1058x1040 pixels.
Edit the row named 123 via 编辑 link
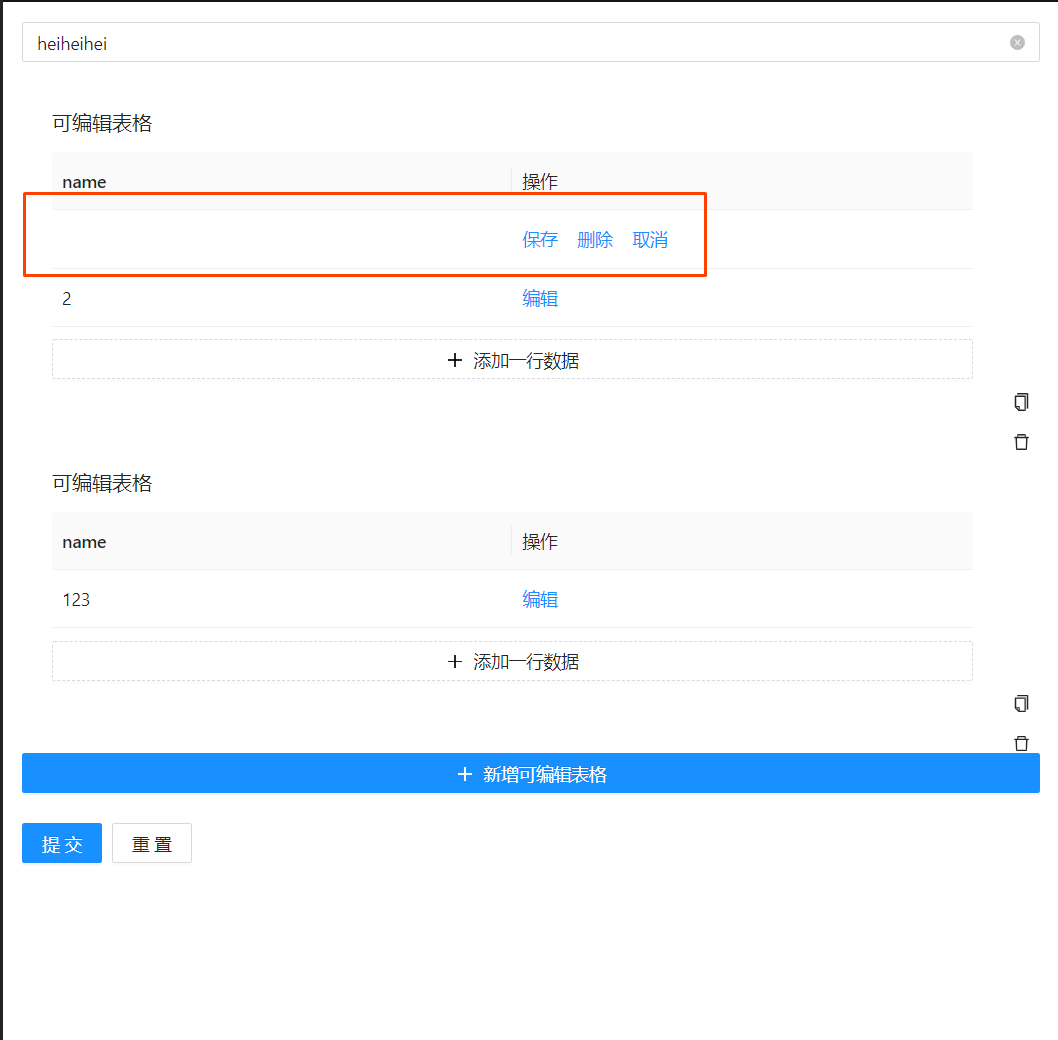[x=540, y=599]
